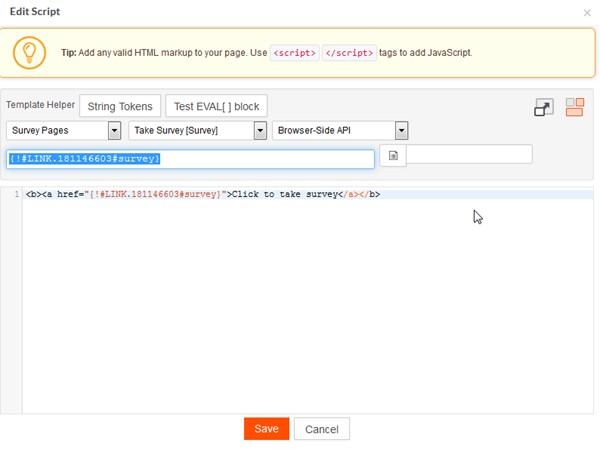Close the Edit Script dialog
600x449 pixels.
pos(587,13)
